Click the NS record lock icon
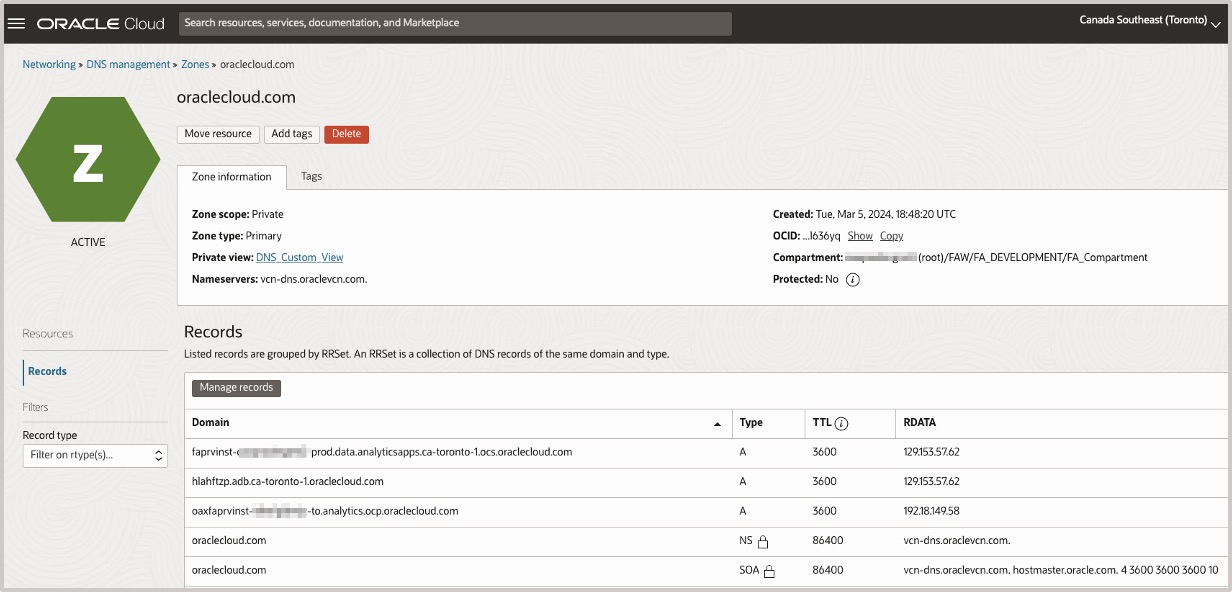Viewport: 1232px width, 592px height. pos(763,542)
